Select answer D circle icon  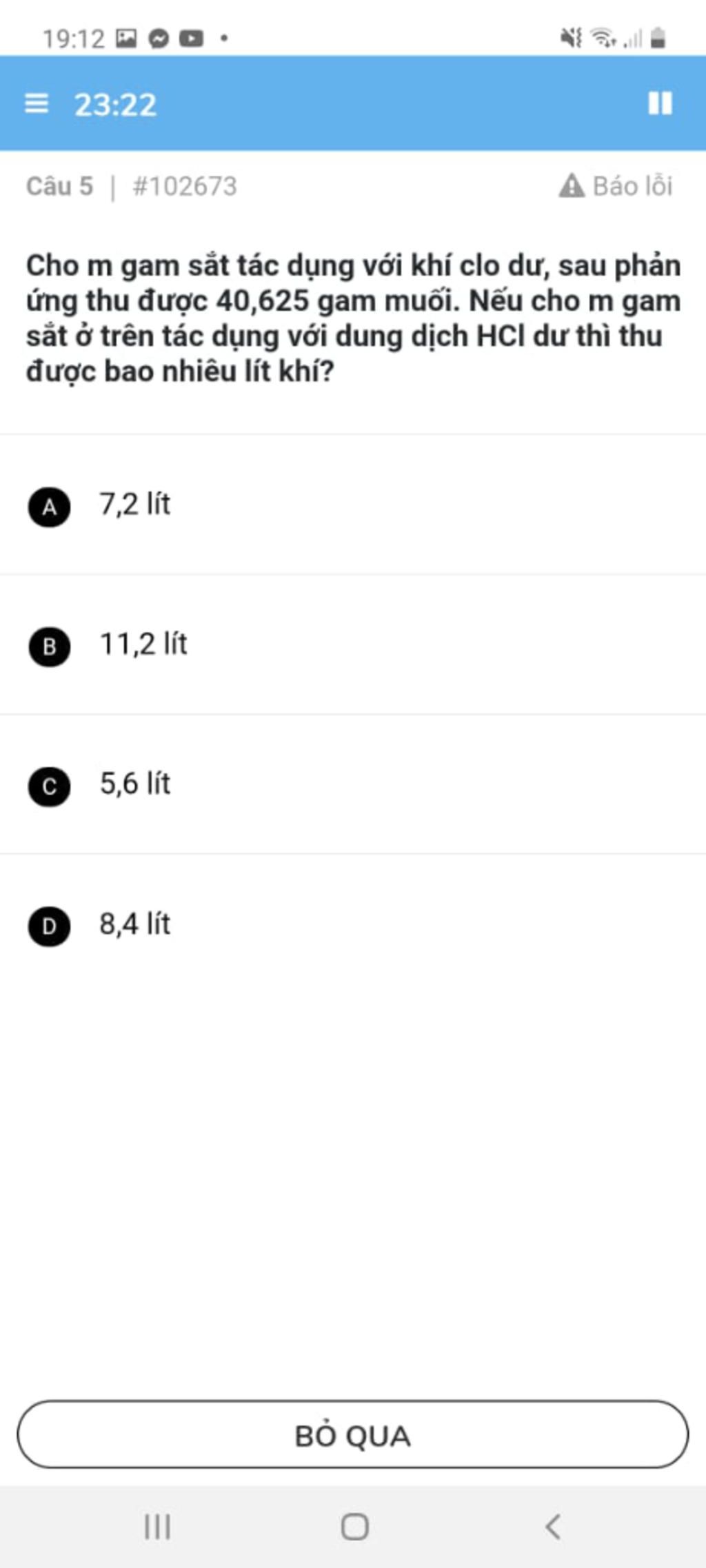pyautogui.click(x=49, y=926)
